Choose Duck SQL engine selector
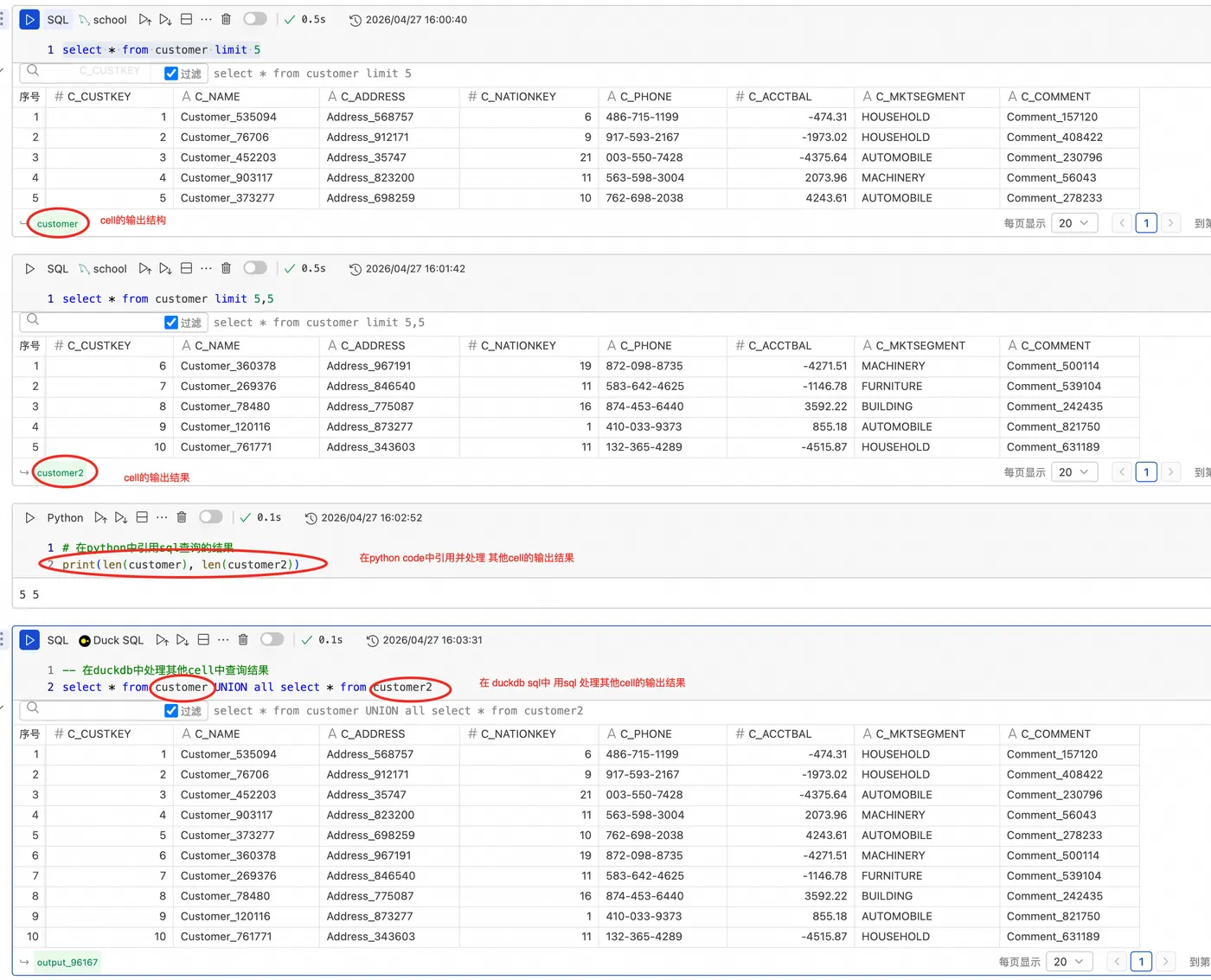 click(111, 640)
